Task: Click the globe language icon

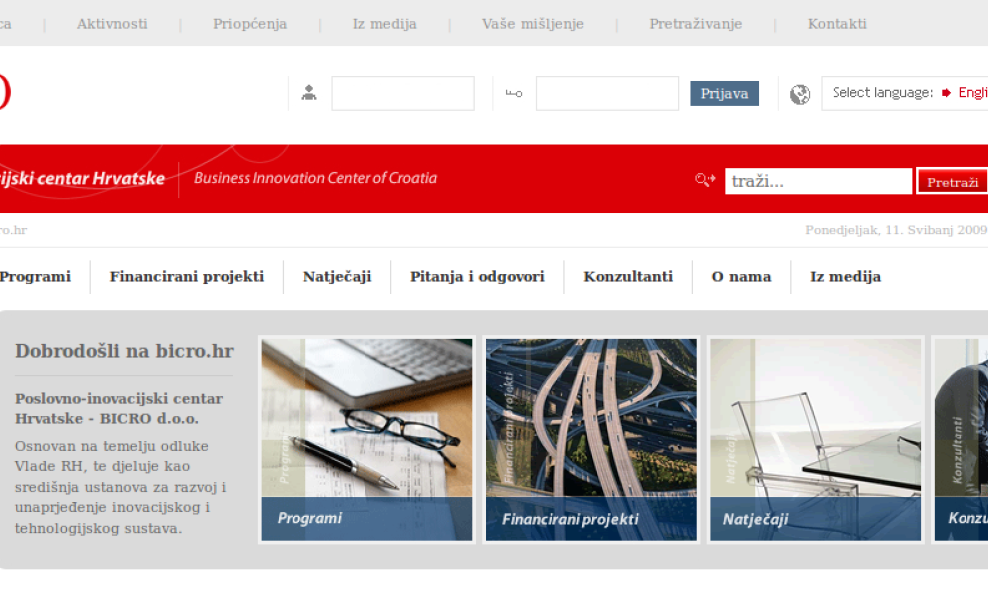Action: [800, 94]
